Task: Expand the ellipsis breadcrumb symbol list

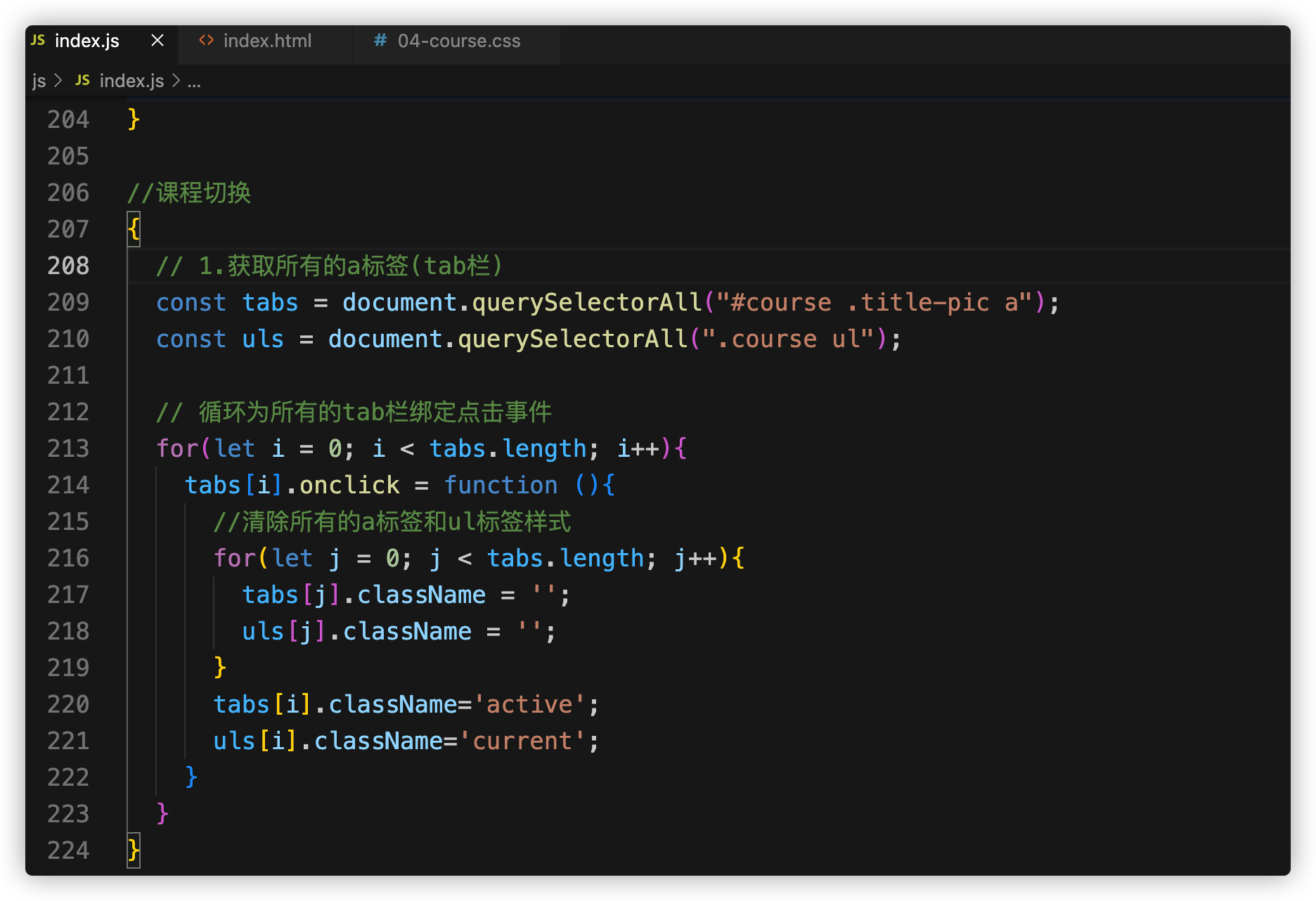Action: [194, 81]
